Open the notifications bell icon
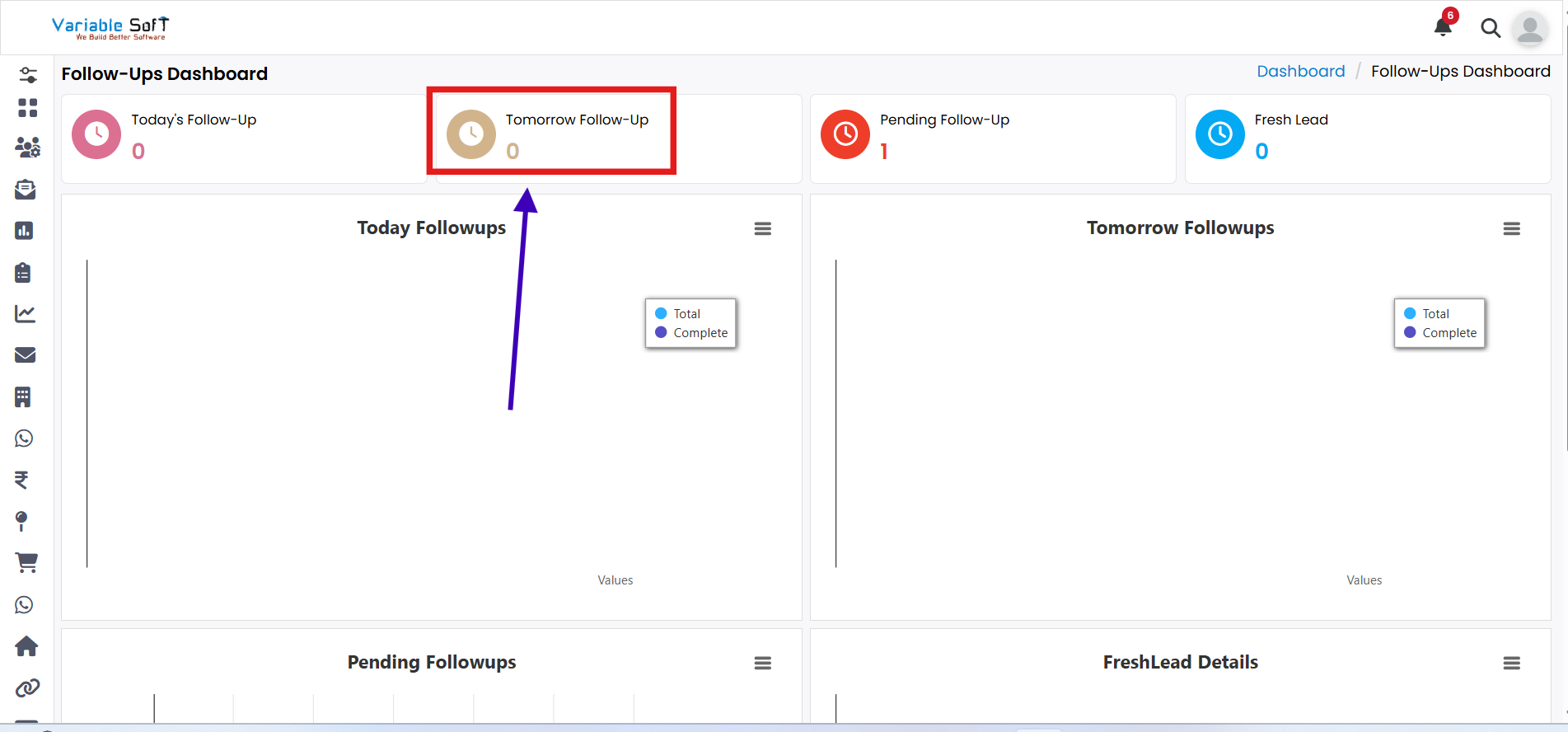Screen dimensions: 1568x732 coord(1443,27)
